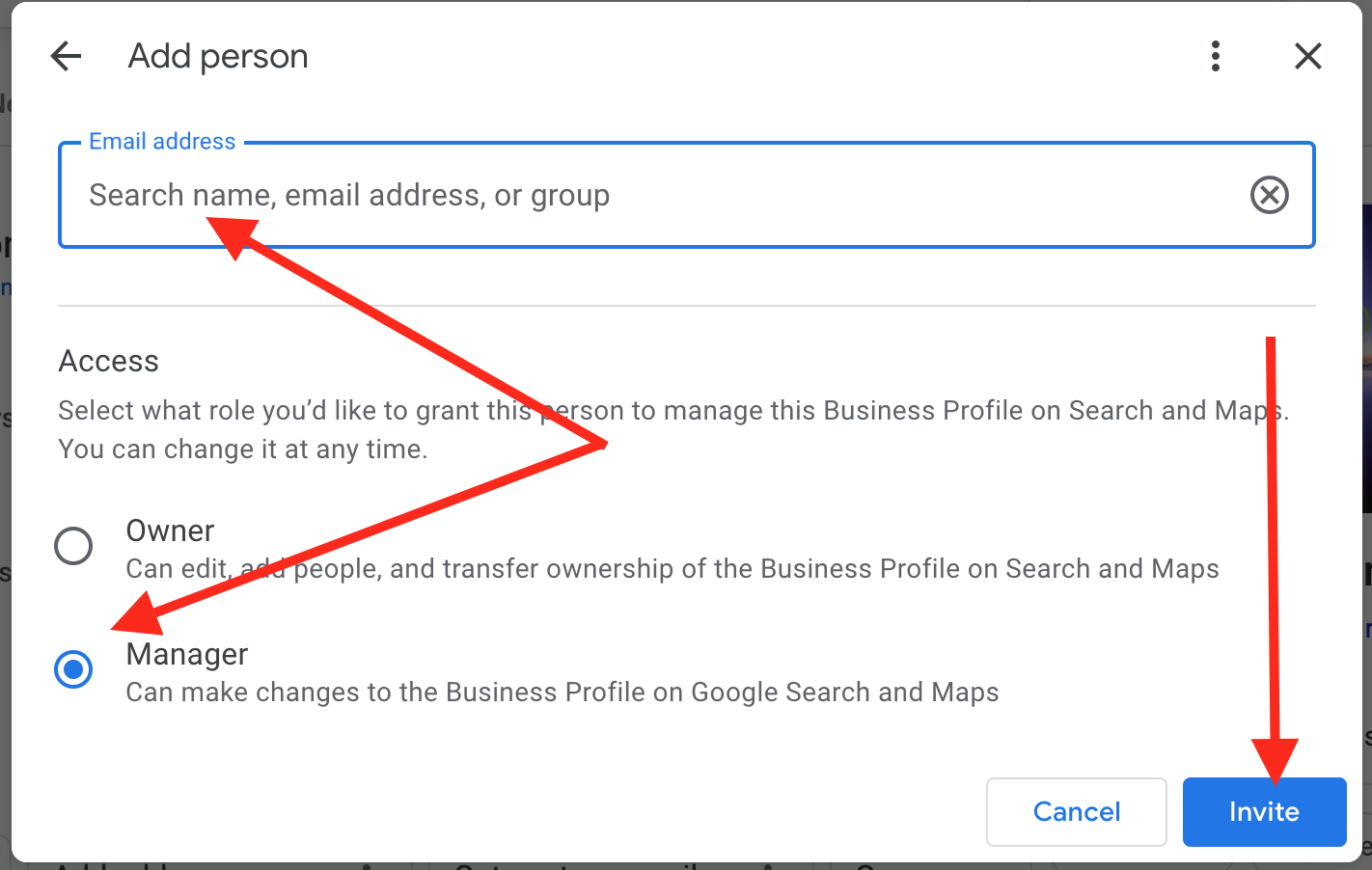1372x870 pixels.
Task: Click the "Manager" role label
Action: coord(187,654)
